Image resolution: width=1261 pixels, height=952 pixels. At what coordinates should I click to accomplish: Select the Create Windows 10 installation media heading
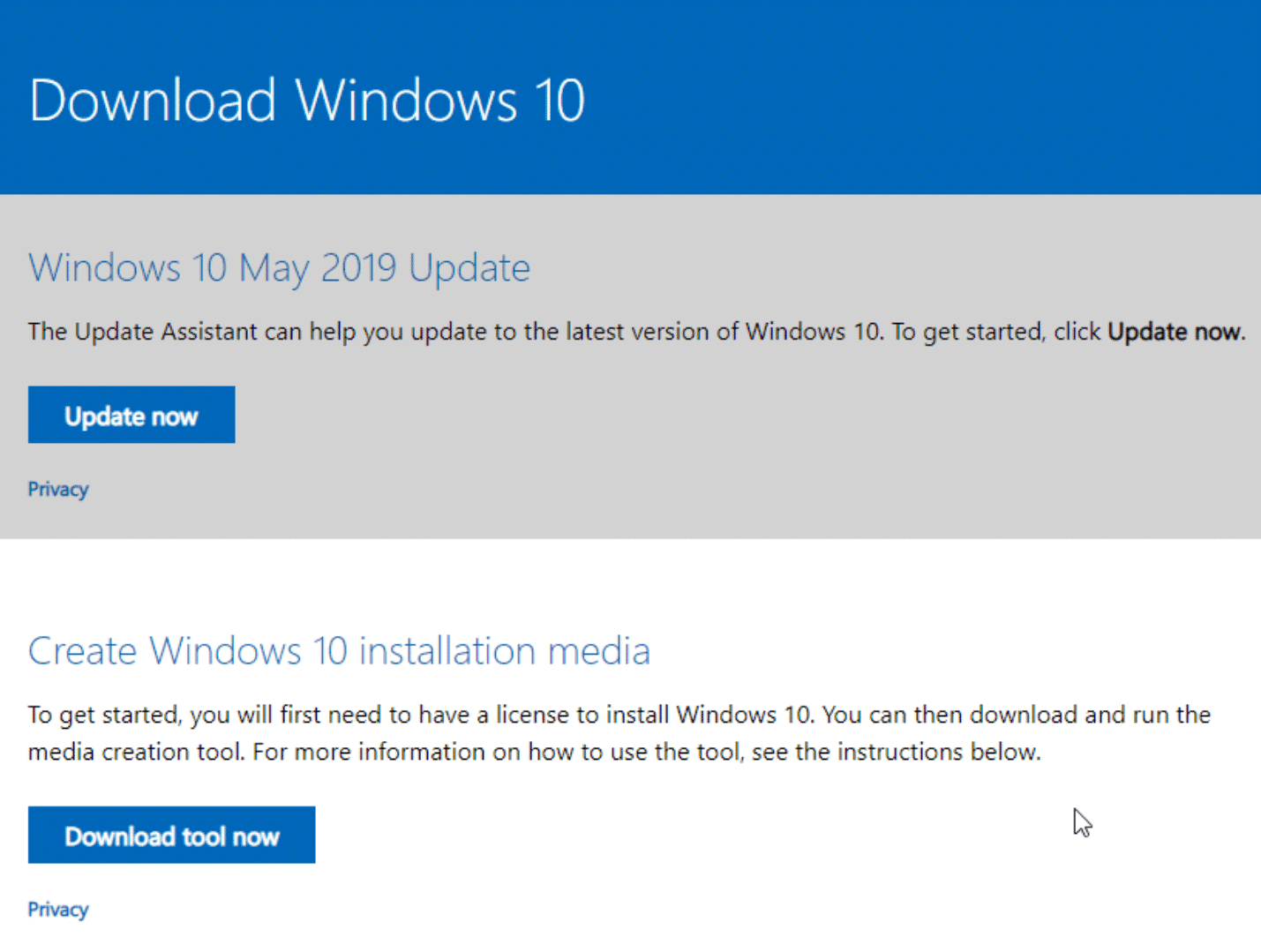point(339,651)
